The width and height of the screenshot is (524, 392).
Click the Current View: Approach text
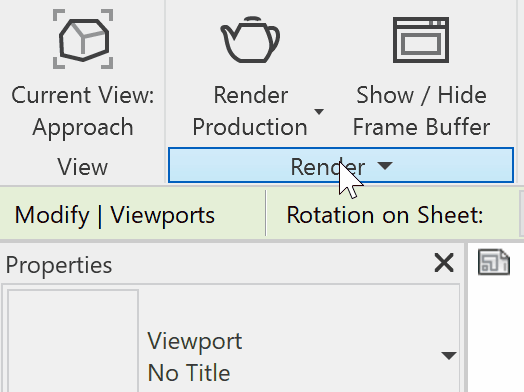[83, 111]
